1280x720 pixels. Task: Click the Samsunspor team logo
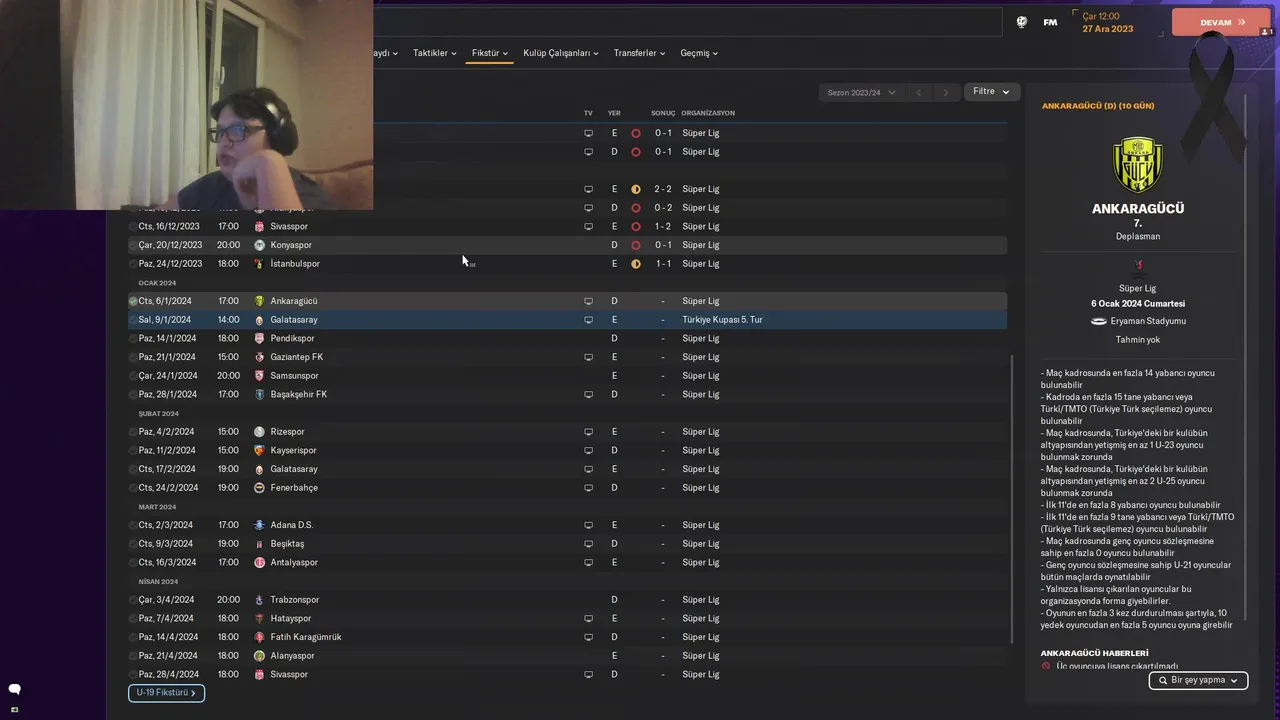(x=259, y=376)
